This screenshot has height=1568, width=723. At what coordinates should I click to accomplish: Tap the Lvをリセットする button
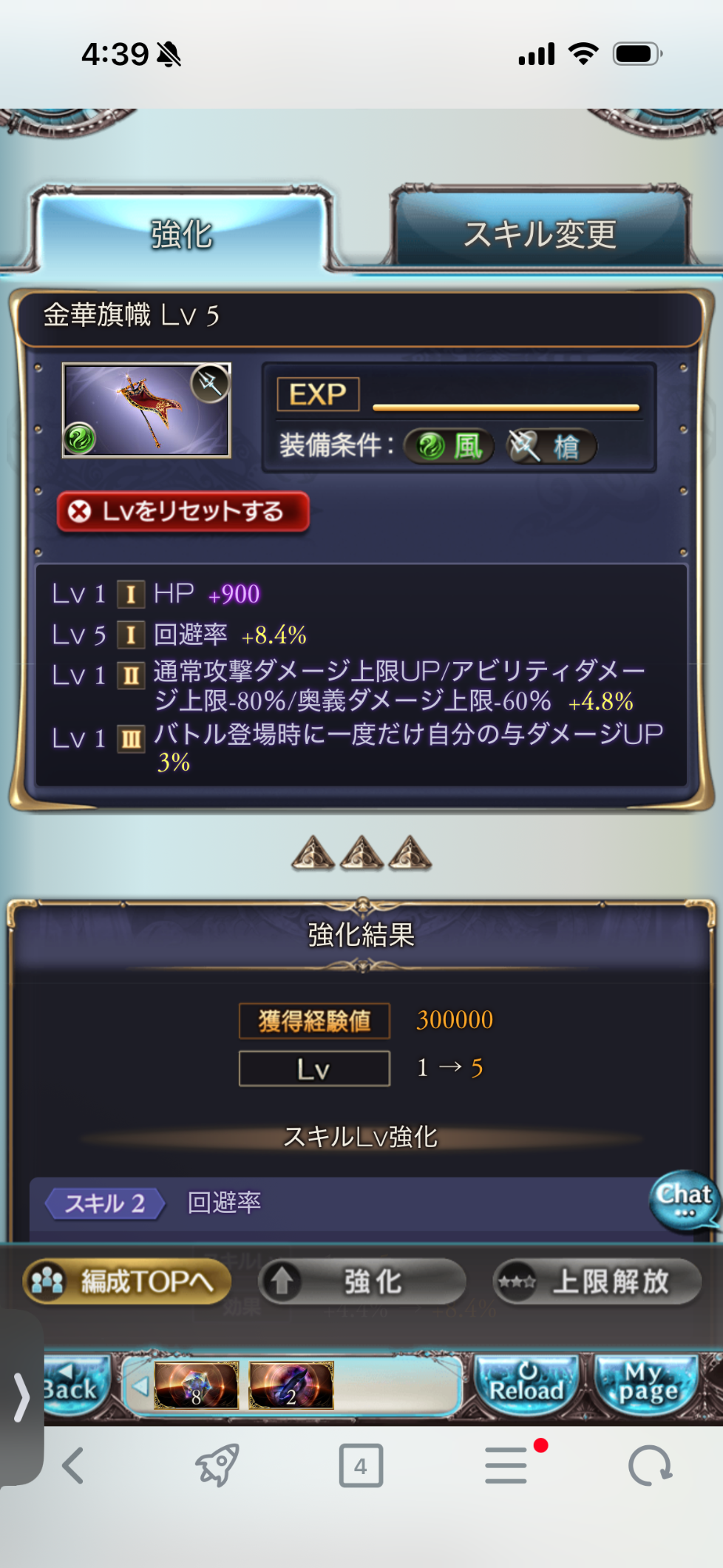[x=183, y=511]
